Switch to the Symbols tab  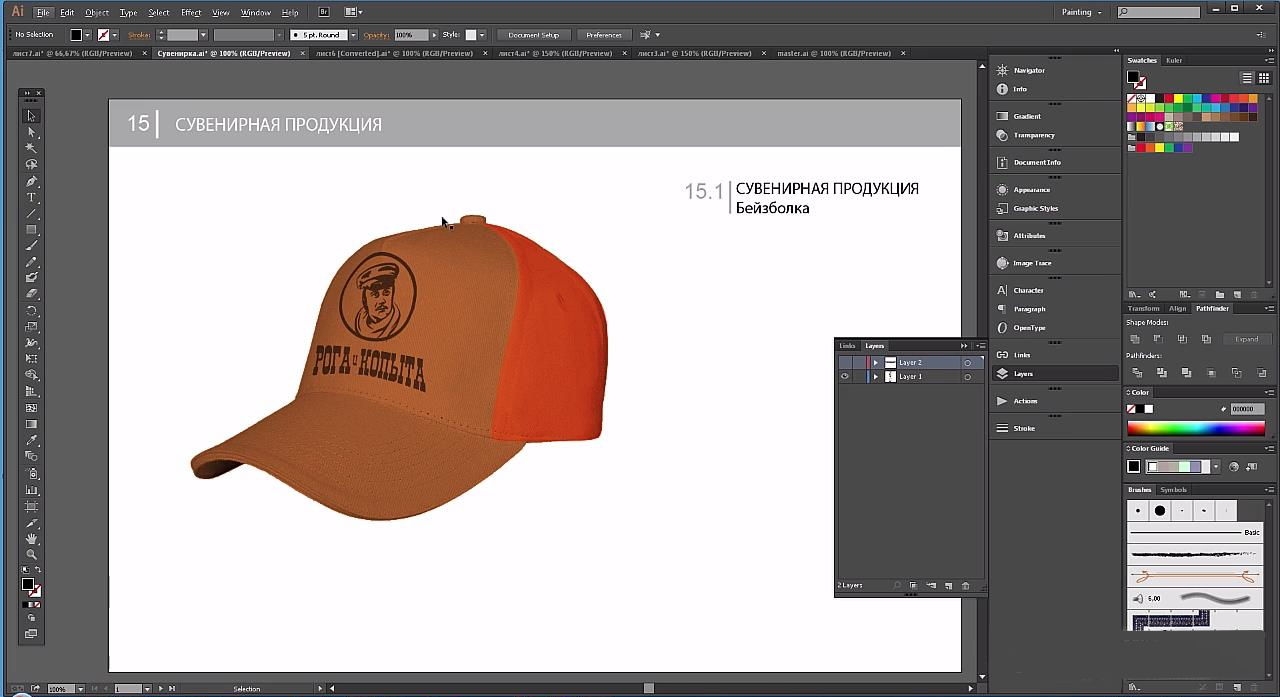tap(1173, 490)
